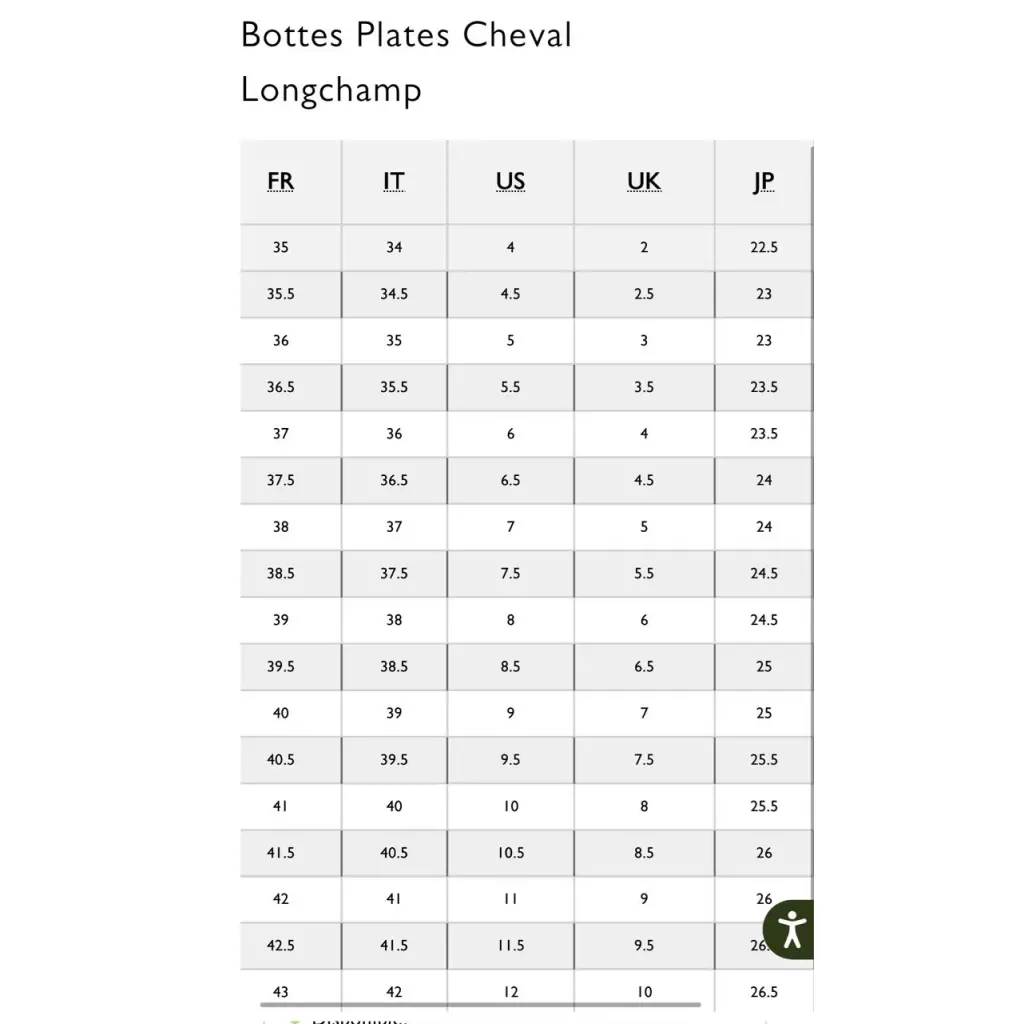This screenshot has height=1024, width=1024.
Task: Select the US size 7 cell
Action: click(x=510, y=527)
